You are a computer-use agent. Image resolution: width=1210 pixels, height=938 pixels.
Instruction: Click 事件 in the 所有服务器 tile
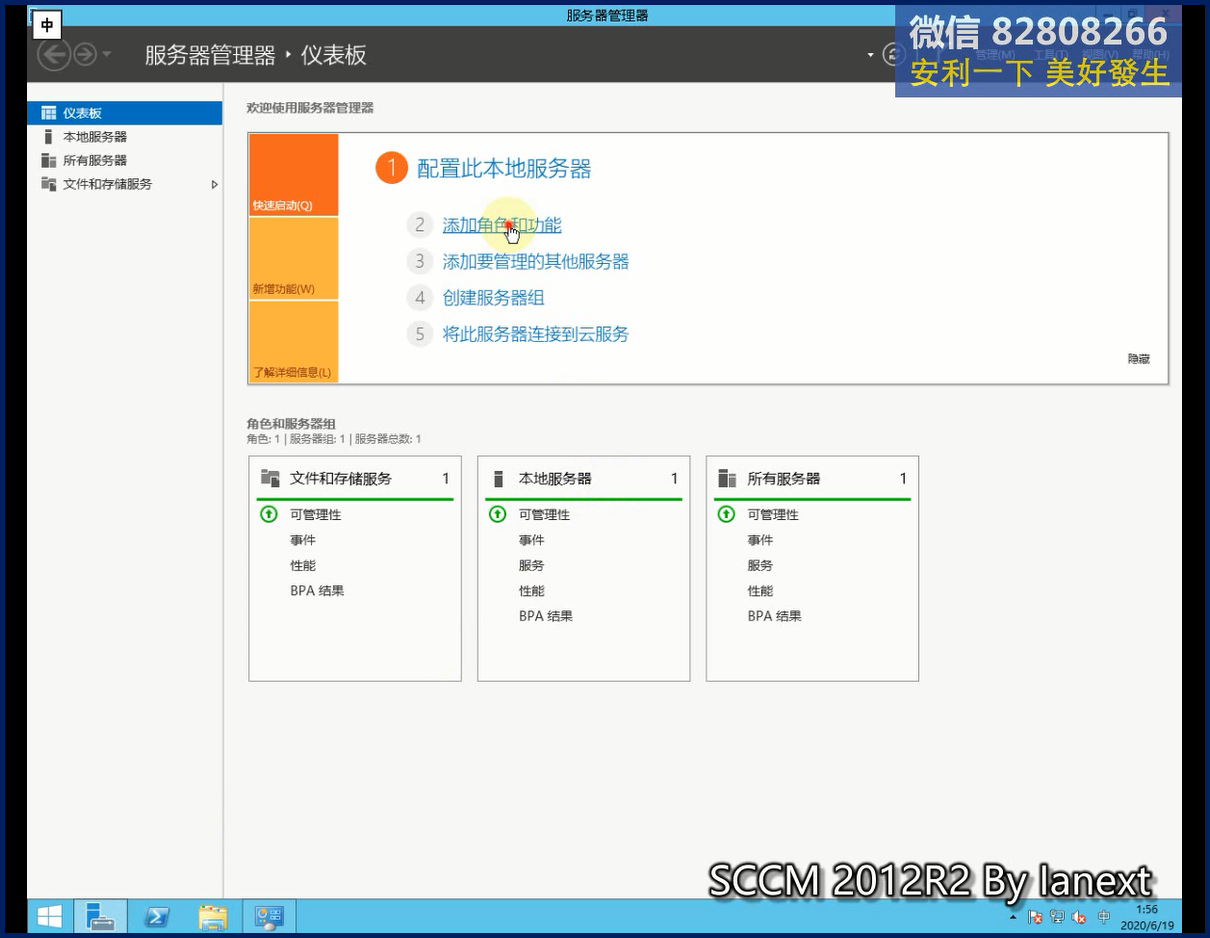pyautogui.click(x=761, y=540)
